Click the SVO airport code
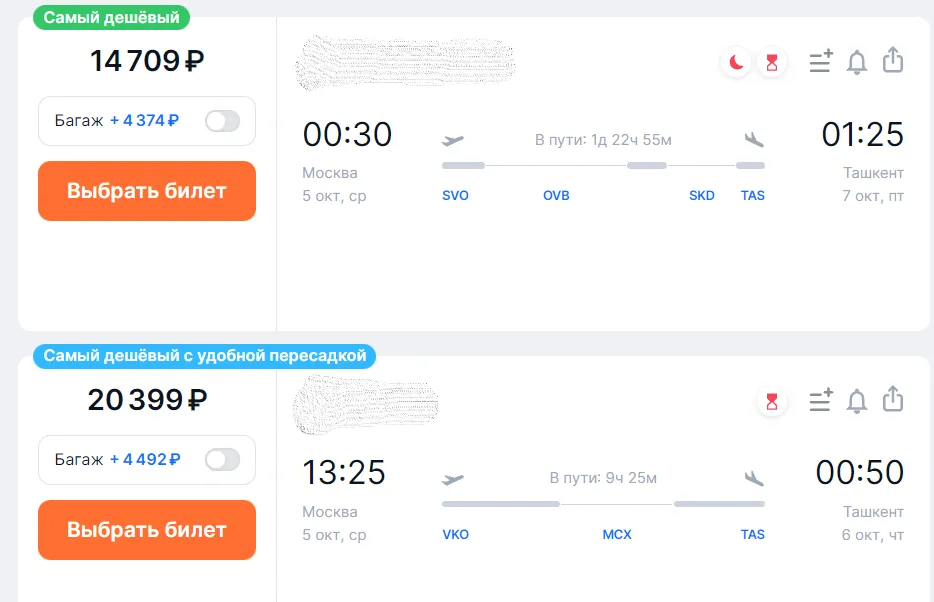 point(455,195)
